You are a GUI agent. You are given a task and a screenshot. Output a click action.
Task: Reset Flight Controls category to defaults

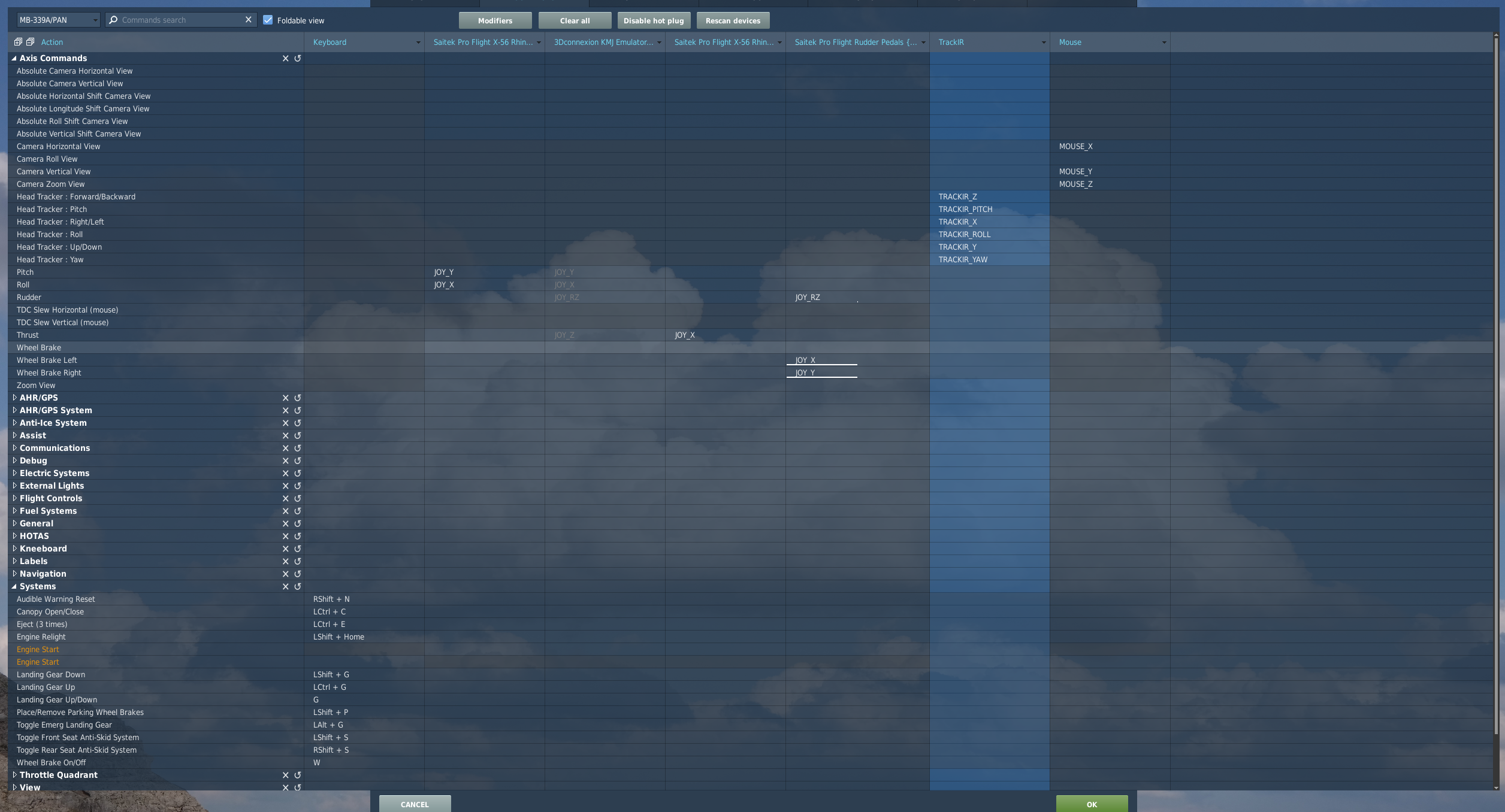tap(297, 498)
